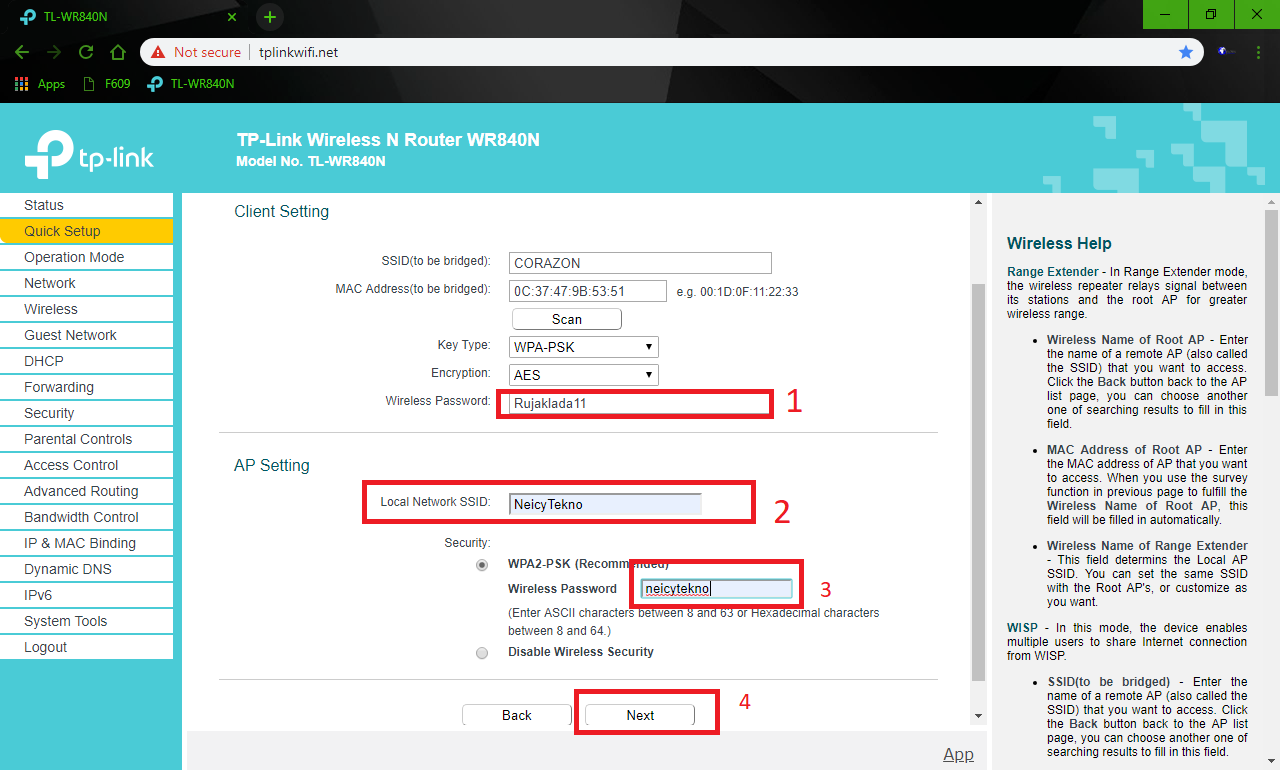This screenshot has width=1280, height=770.
Task: Open the Advanced Routing menu item
Action: tap(86, 491)
